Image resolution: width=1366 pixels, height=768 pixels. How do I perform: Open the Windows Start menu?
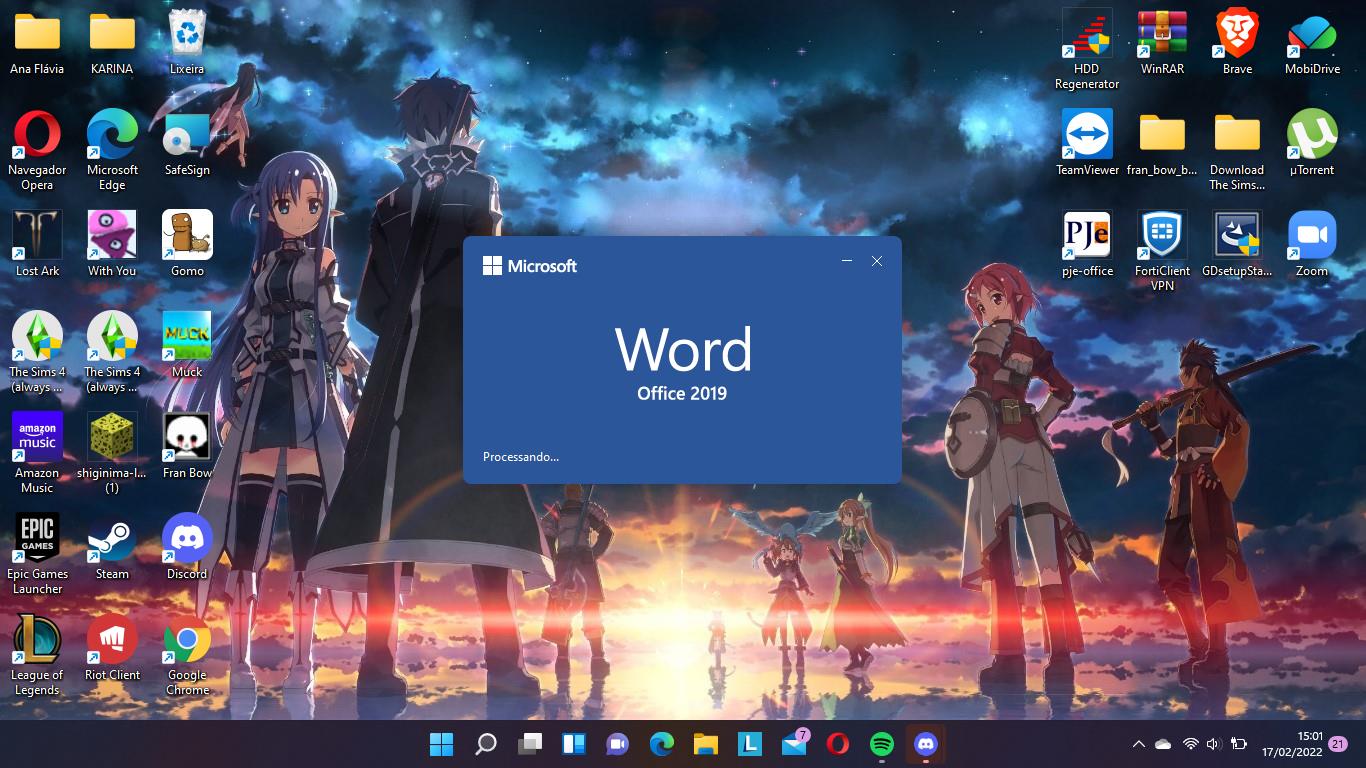tap(441, 744)
